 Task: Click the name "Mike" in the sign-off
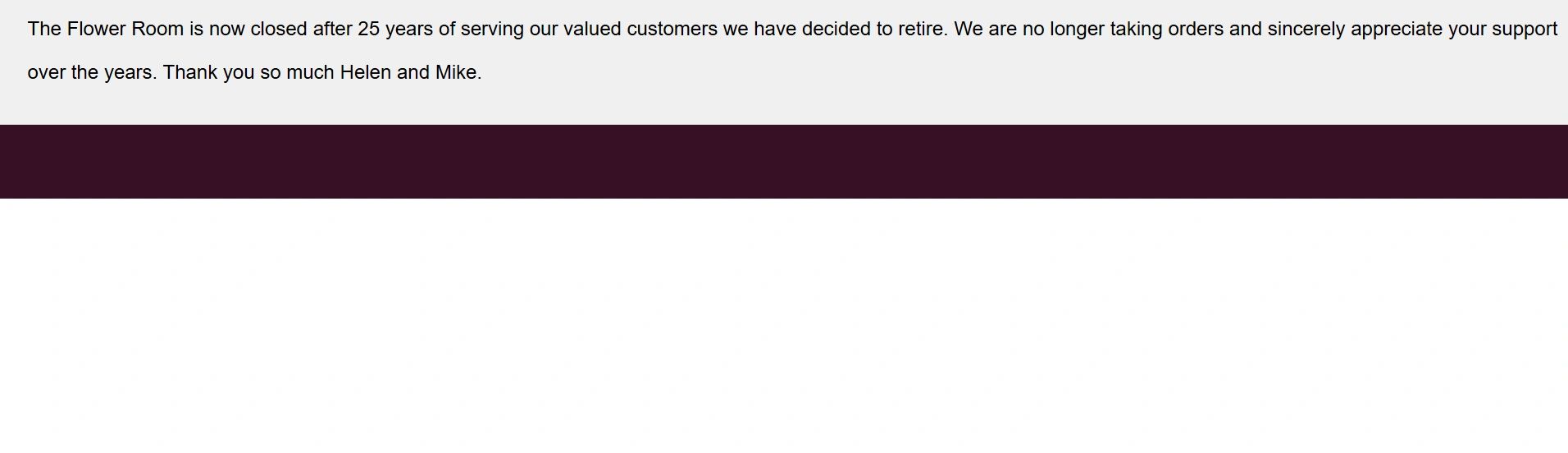pos(456,73)
